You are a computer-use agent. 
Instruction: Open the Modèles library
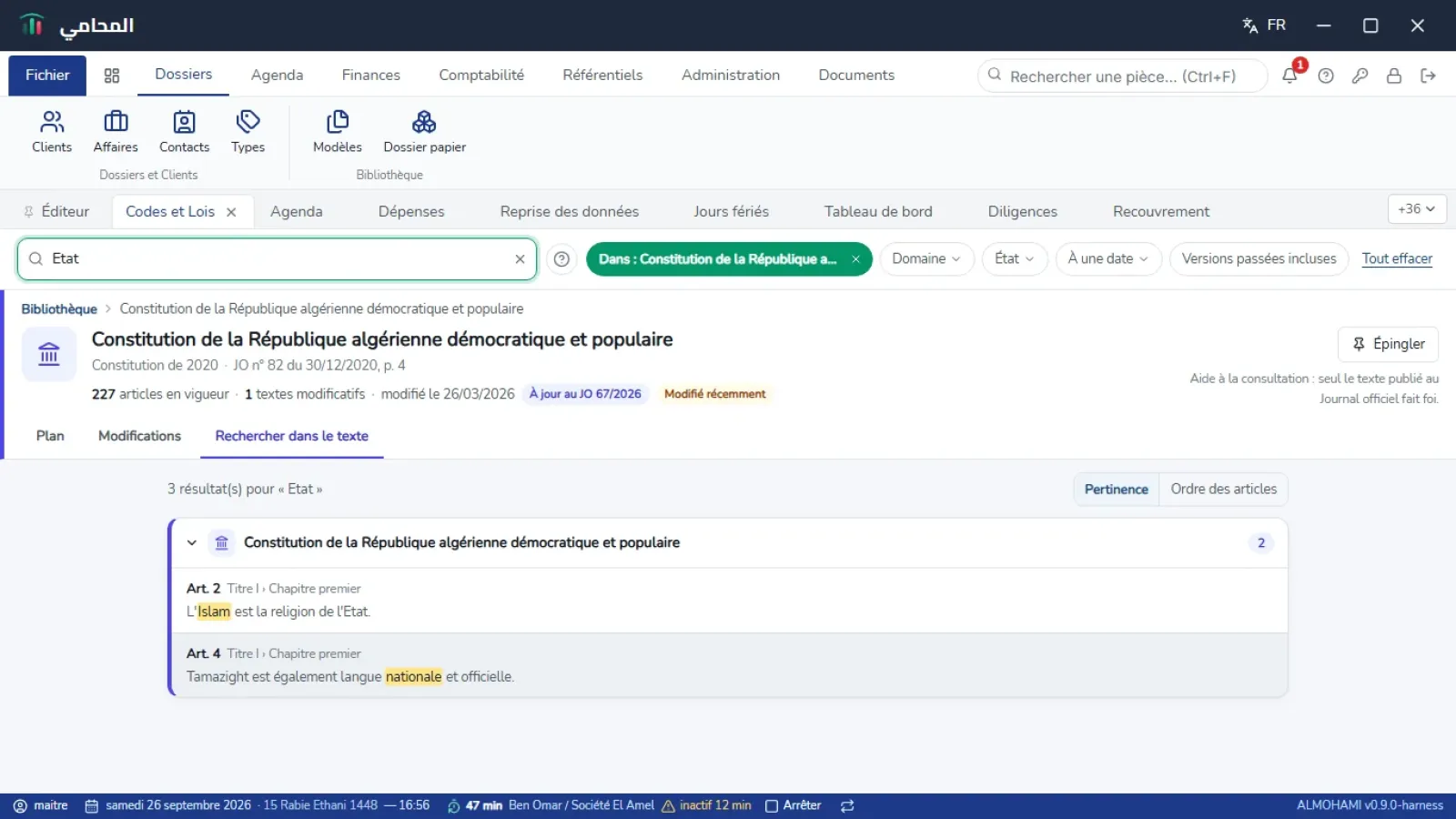338,132
